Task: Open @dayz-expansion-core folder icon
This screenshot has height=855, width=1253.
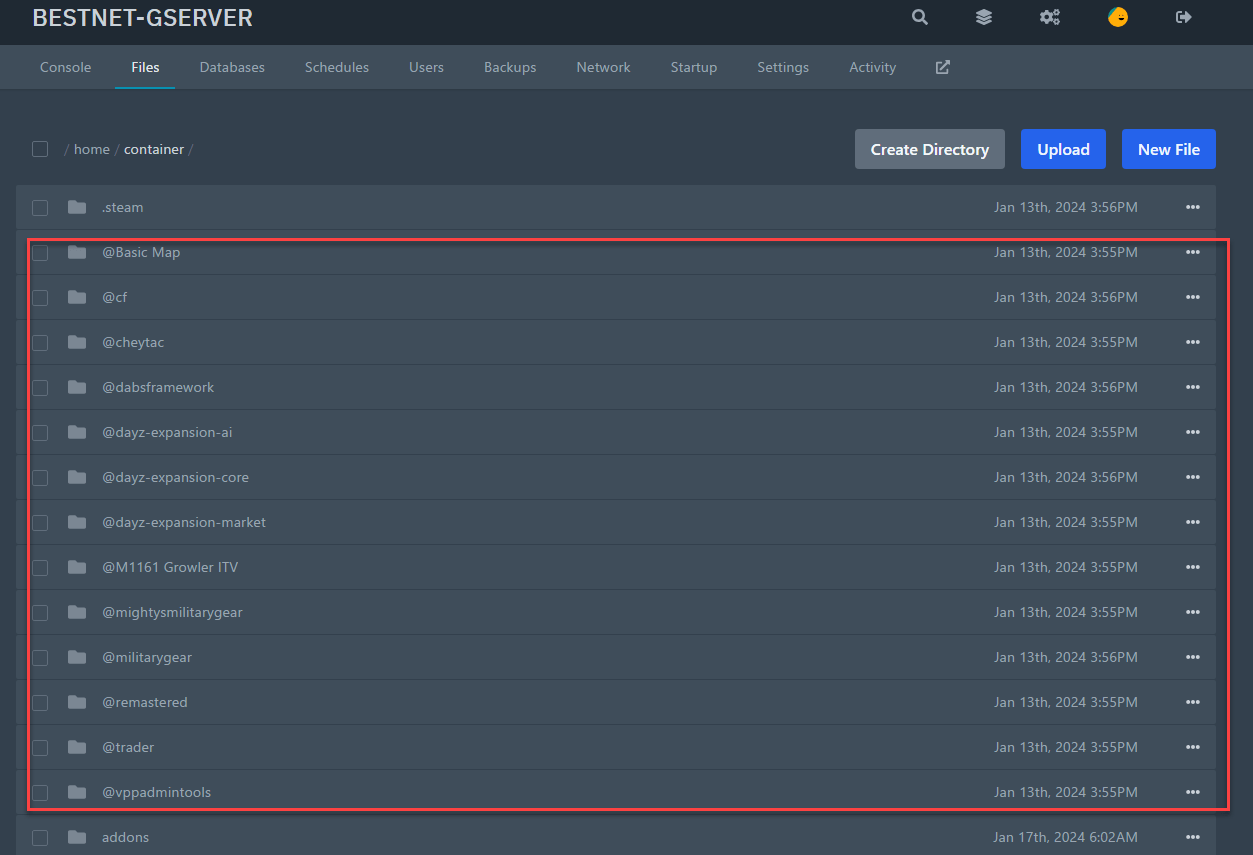Action: click(x=77, y=477)
